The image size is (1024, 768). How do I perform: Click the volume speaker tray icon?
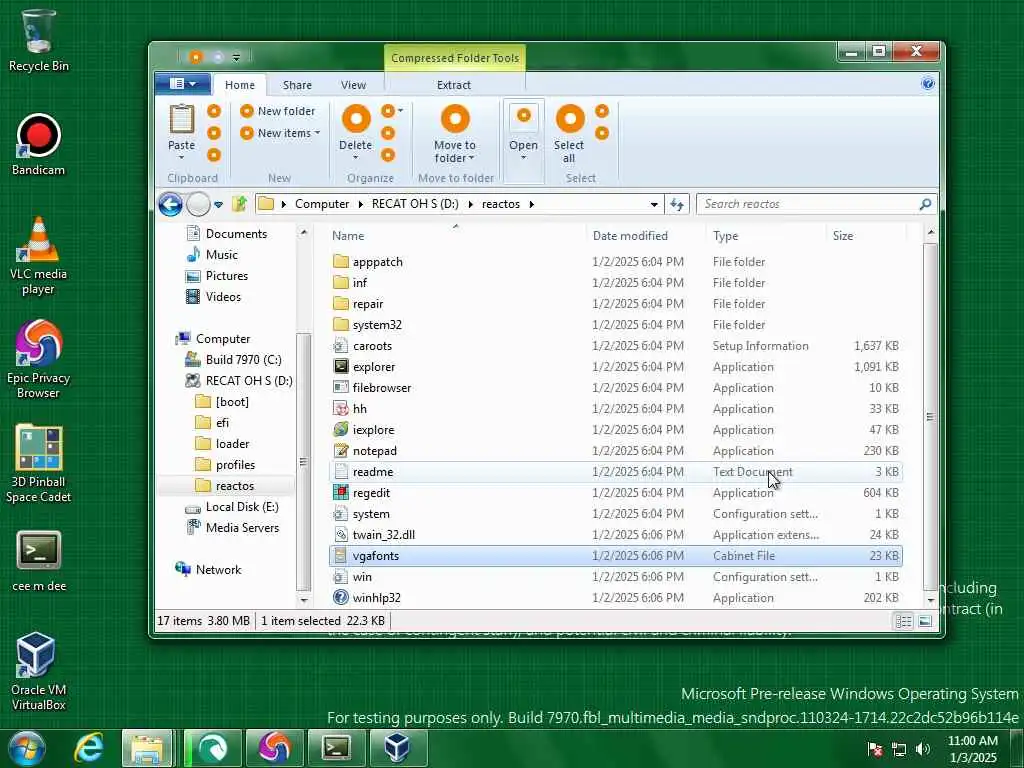[923, 750]
